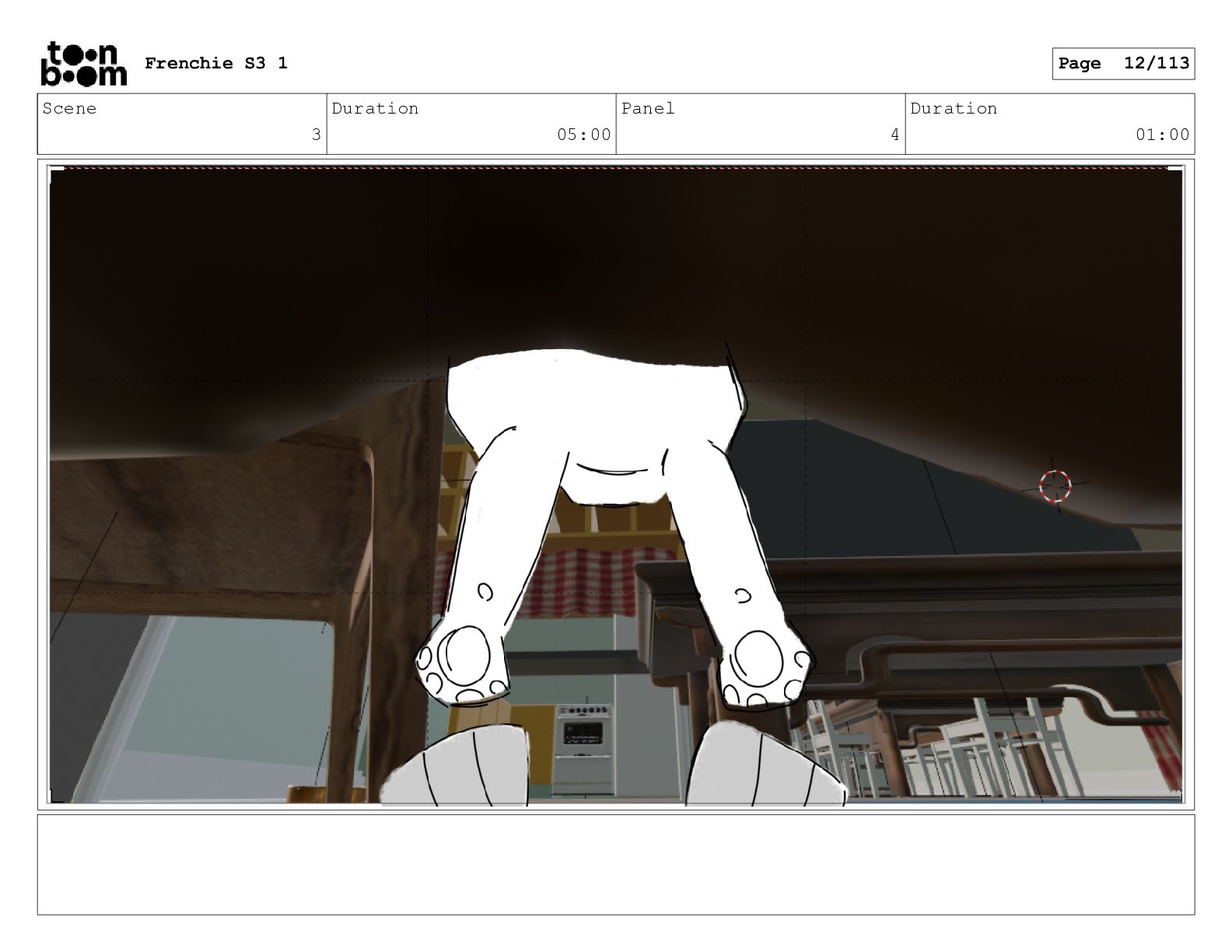1232x952 pixels.
Task: Click the panel duration '01:00'
Action: click(x=1163, y=135)
